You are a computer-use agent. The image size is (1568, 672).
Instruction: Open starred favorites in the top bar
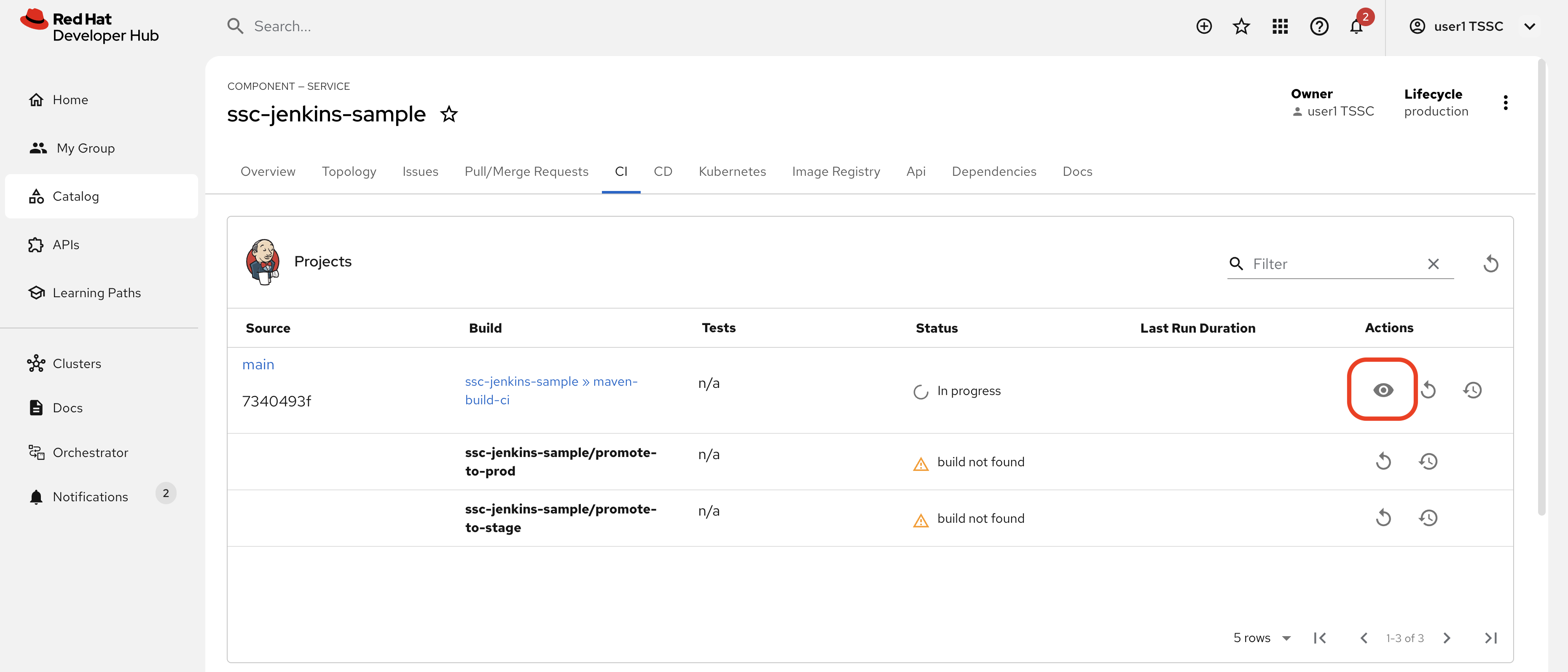(x=1241, y=26)
